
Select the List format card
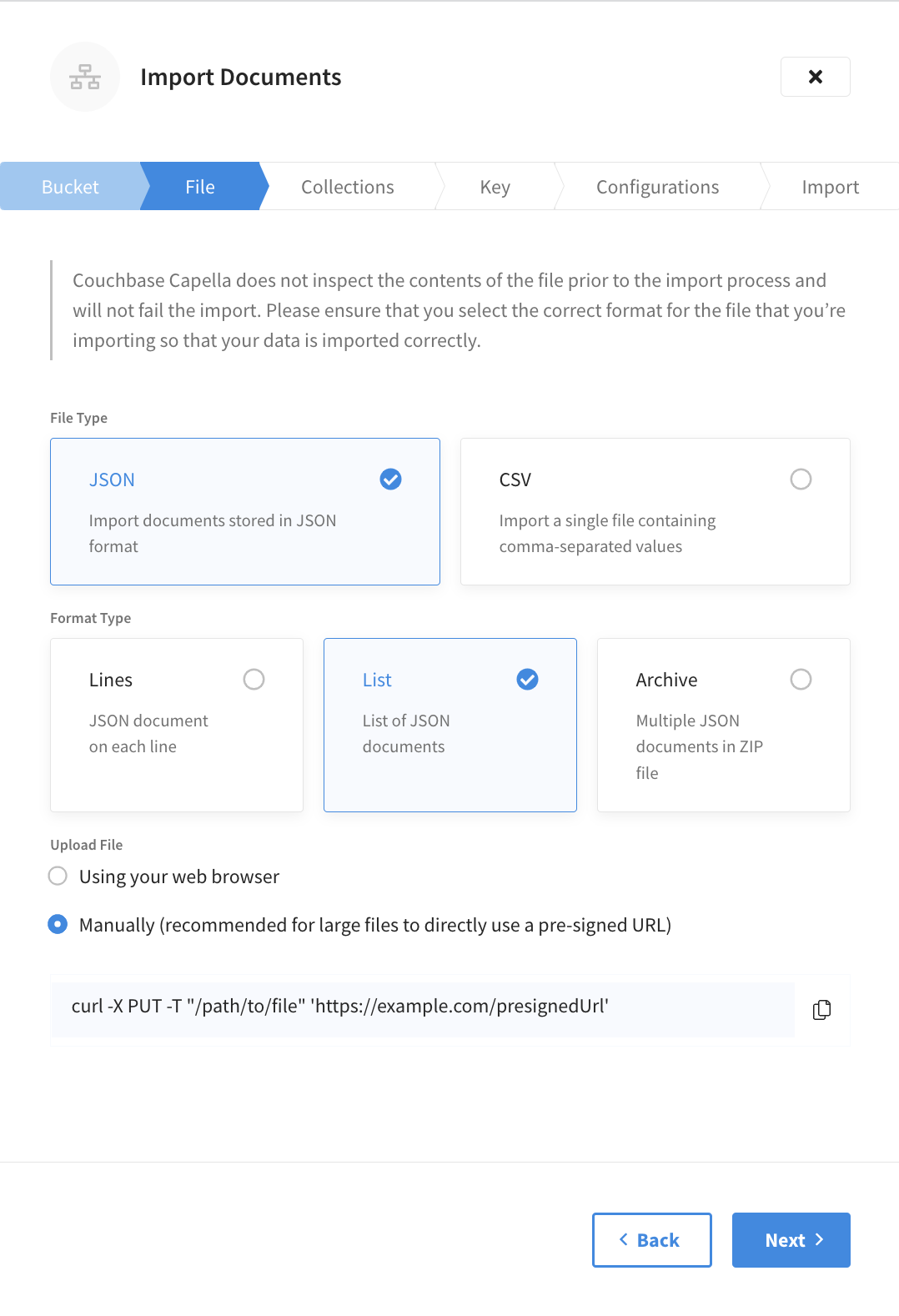coord(449,725)
